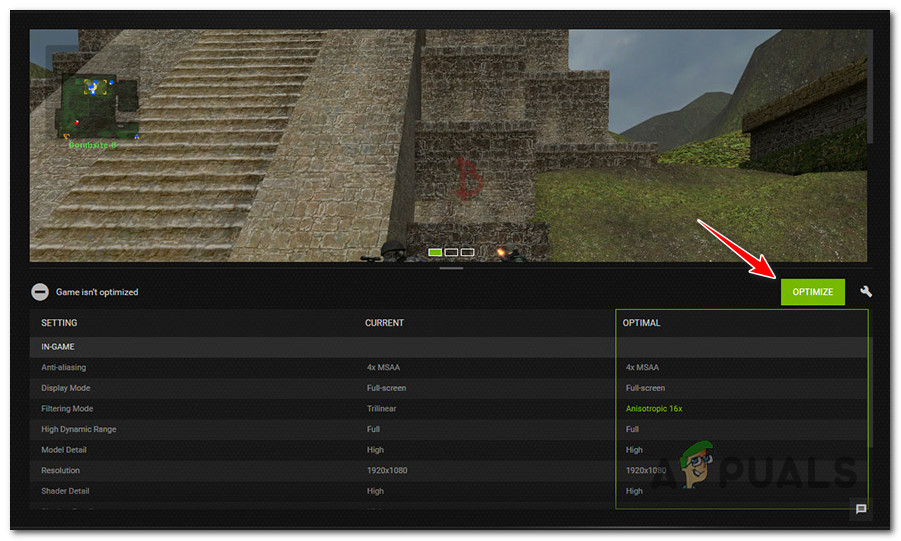
Task: Click the CURRENT column header
Action: point(384,323)
